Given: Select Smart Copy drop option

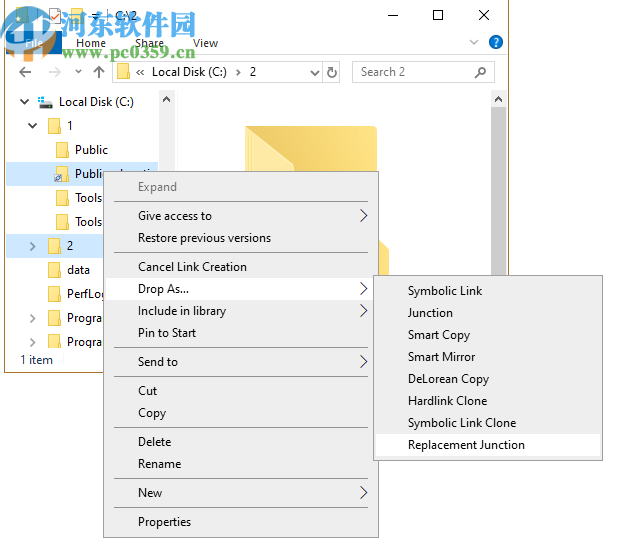Looking at the screenshot, I should point(488,335).
